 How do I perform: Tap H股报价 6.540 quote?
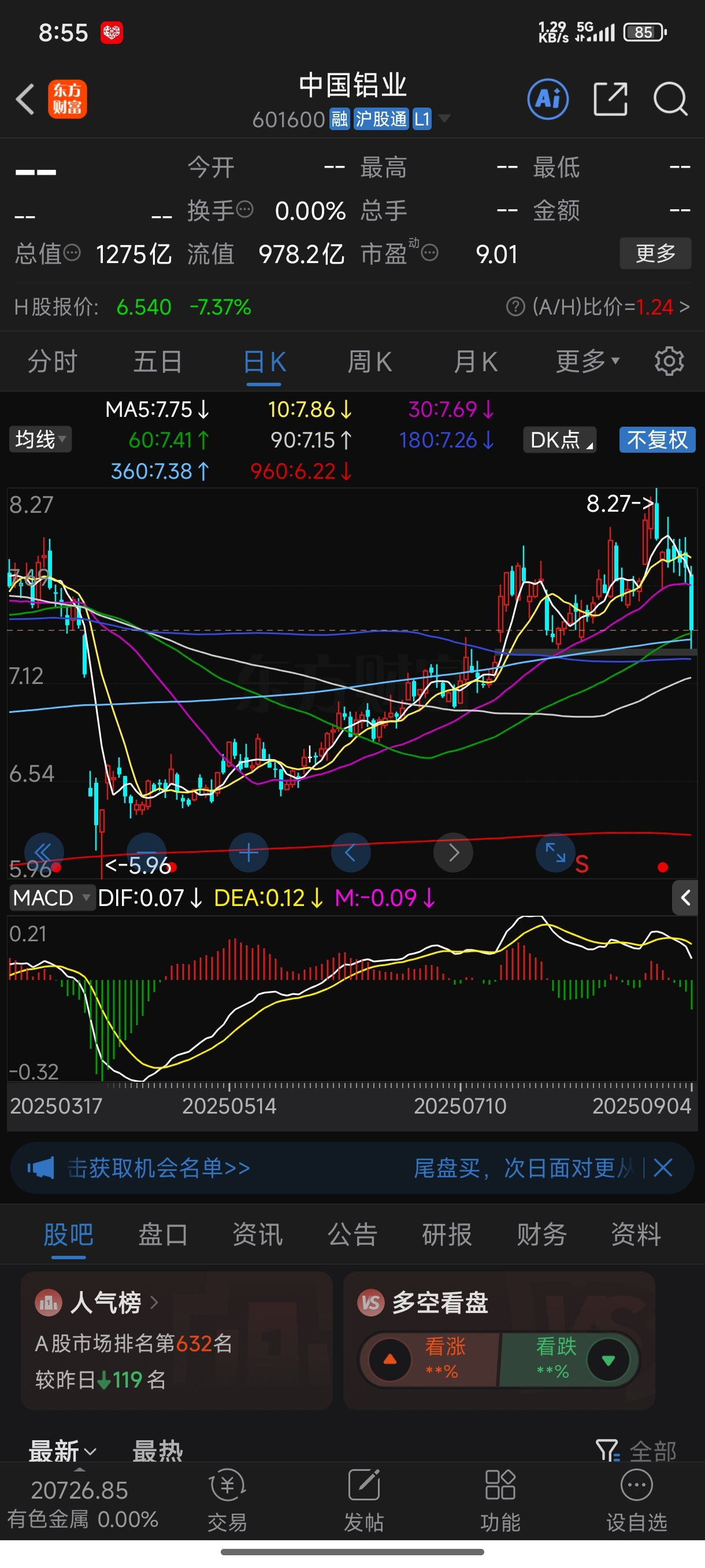143,307
